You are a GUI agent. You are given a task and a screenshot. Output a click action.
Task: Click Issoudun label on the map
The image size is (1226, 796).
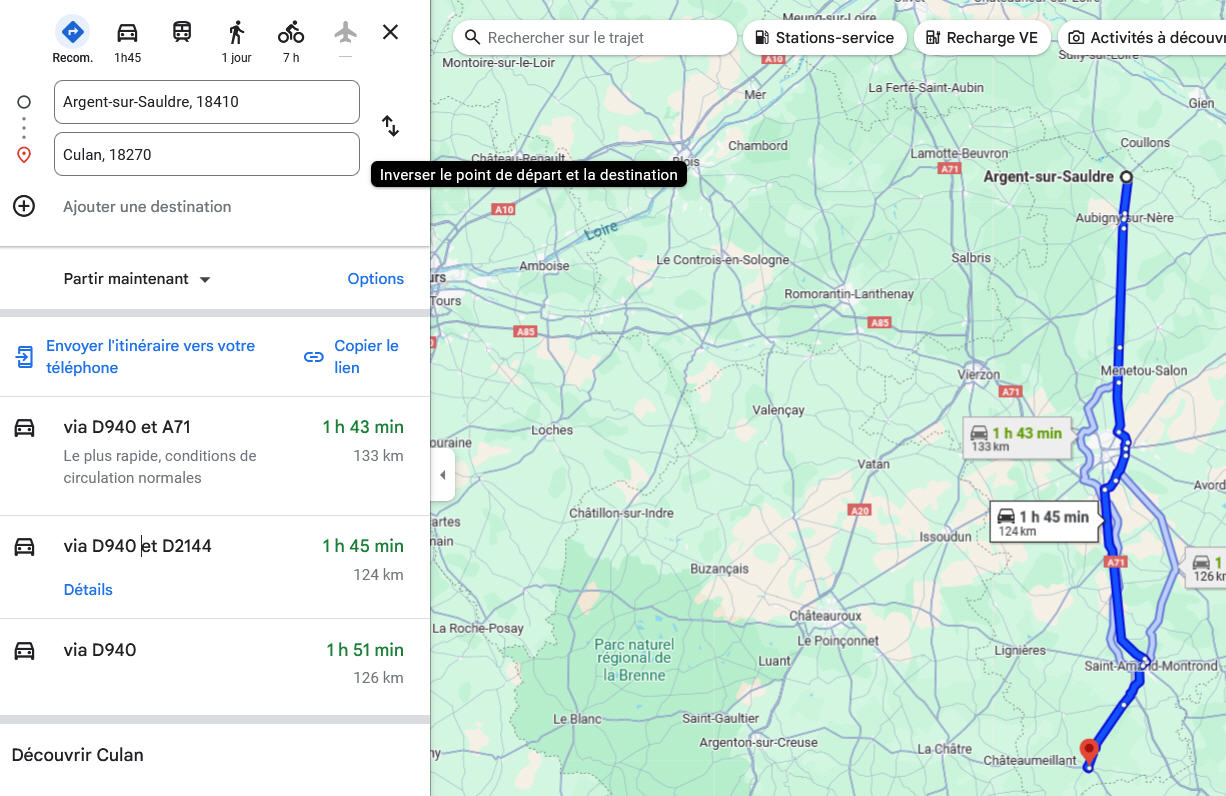[945, 537]
